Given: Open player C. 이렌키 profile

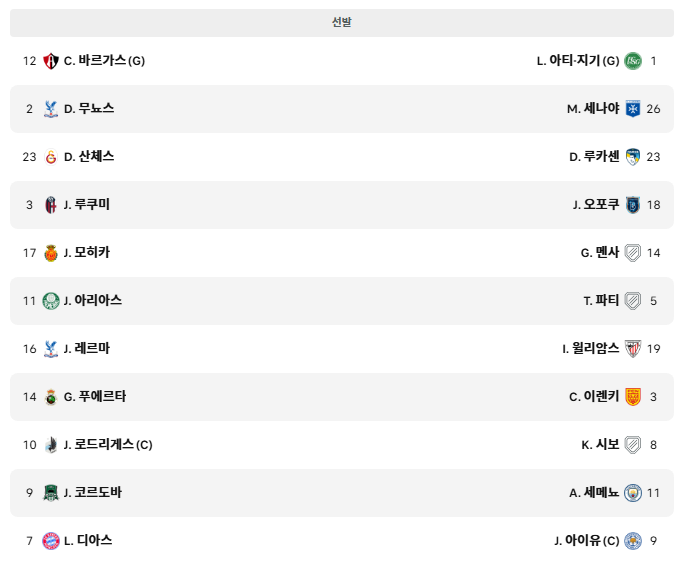Looking at the screenshot, I should click(594, 397).
